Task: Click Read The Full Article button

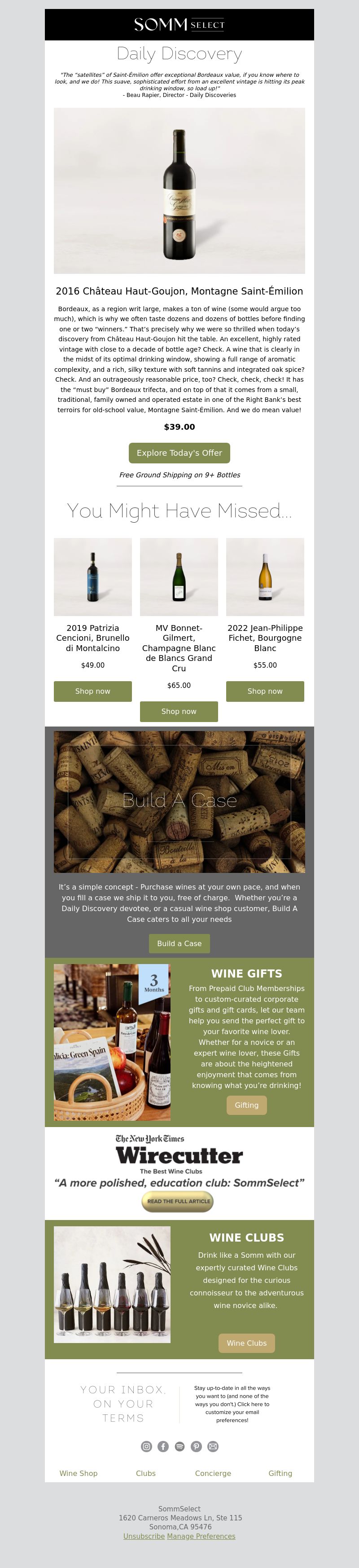Action: pyautogui.click(x=178, y=1201)
